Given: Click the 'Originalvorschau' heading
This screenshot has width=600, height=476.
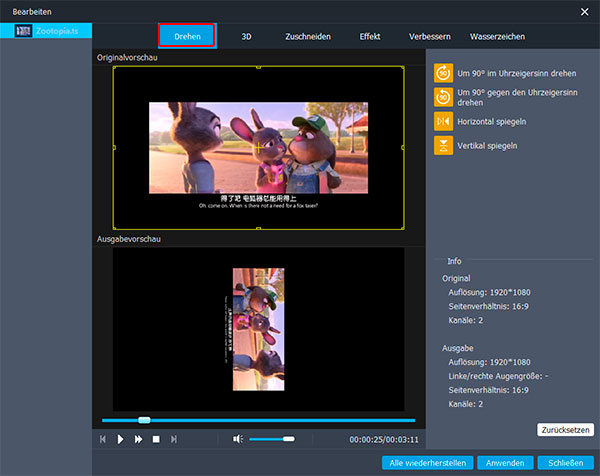Looking at the screenshot, I should pyautogui.click(x=127, y=58).
